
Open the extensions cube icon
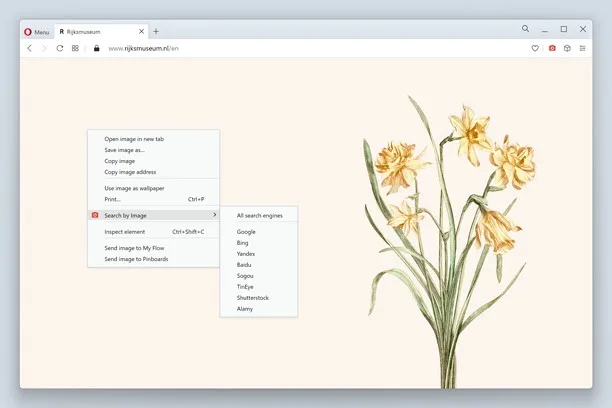pos(567,48)
